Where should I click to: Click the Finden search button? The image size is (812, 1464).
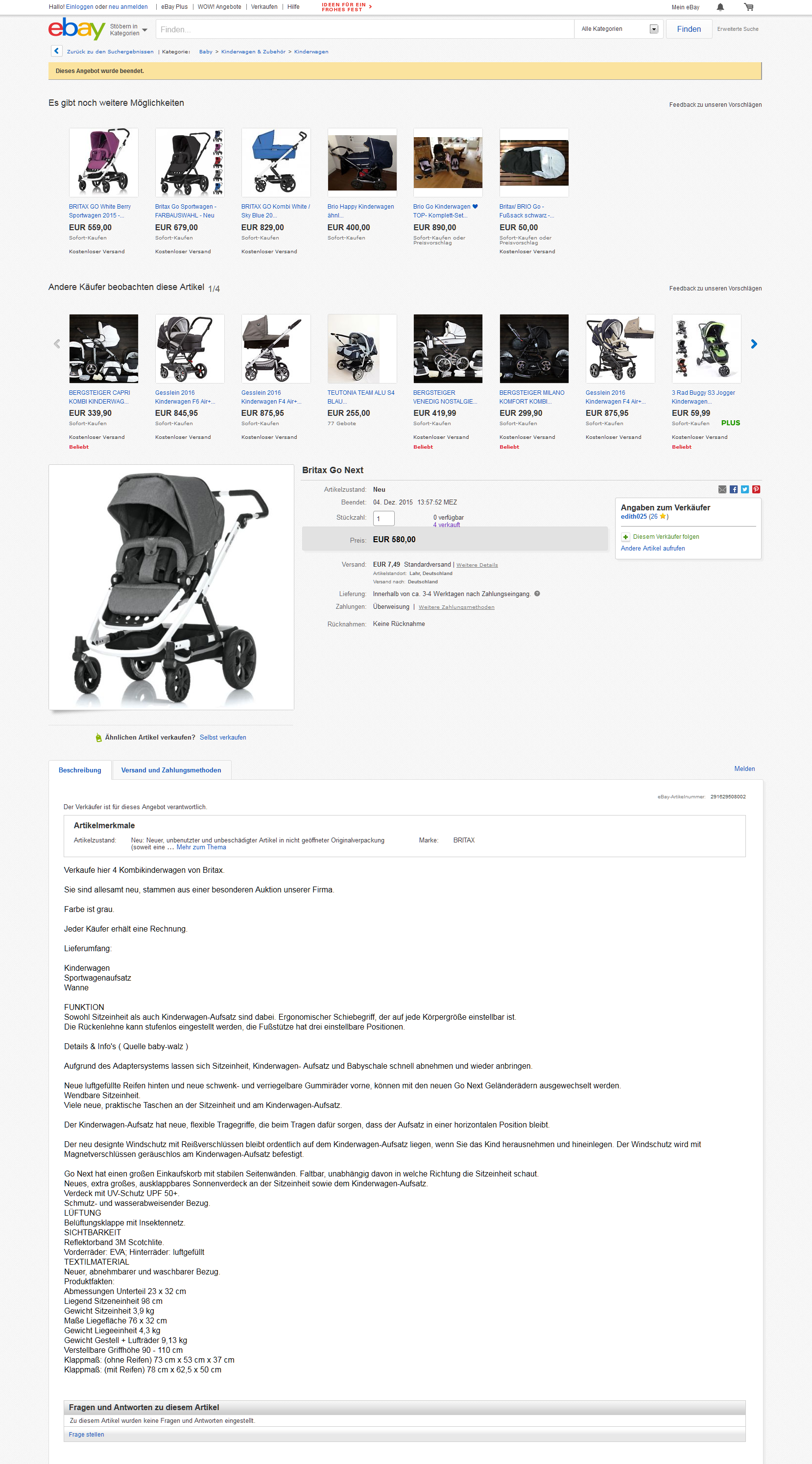(689, 29)
